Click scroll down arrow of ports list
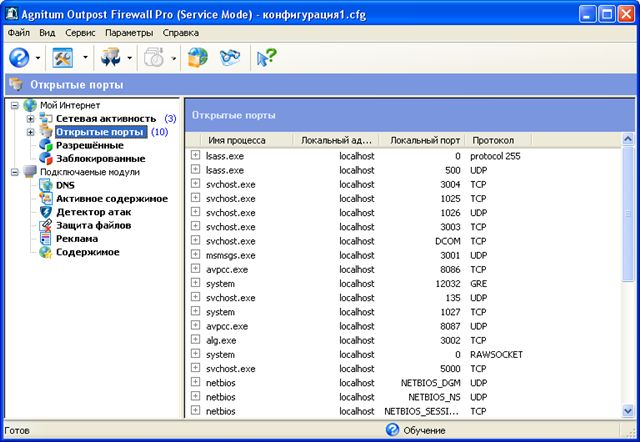This screenshot has height=442, width=640. 628,411
